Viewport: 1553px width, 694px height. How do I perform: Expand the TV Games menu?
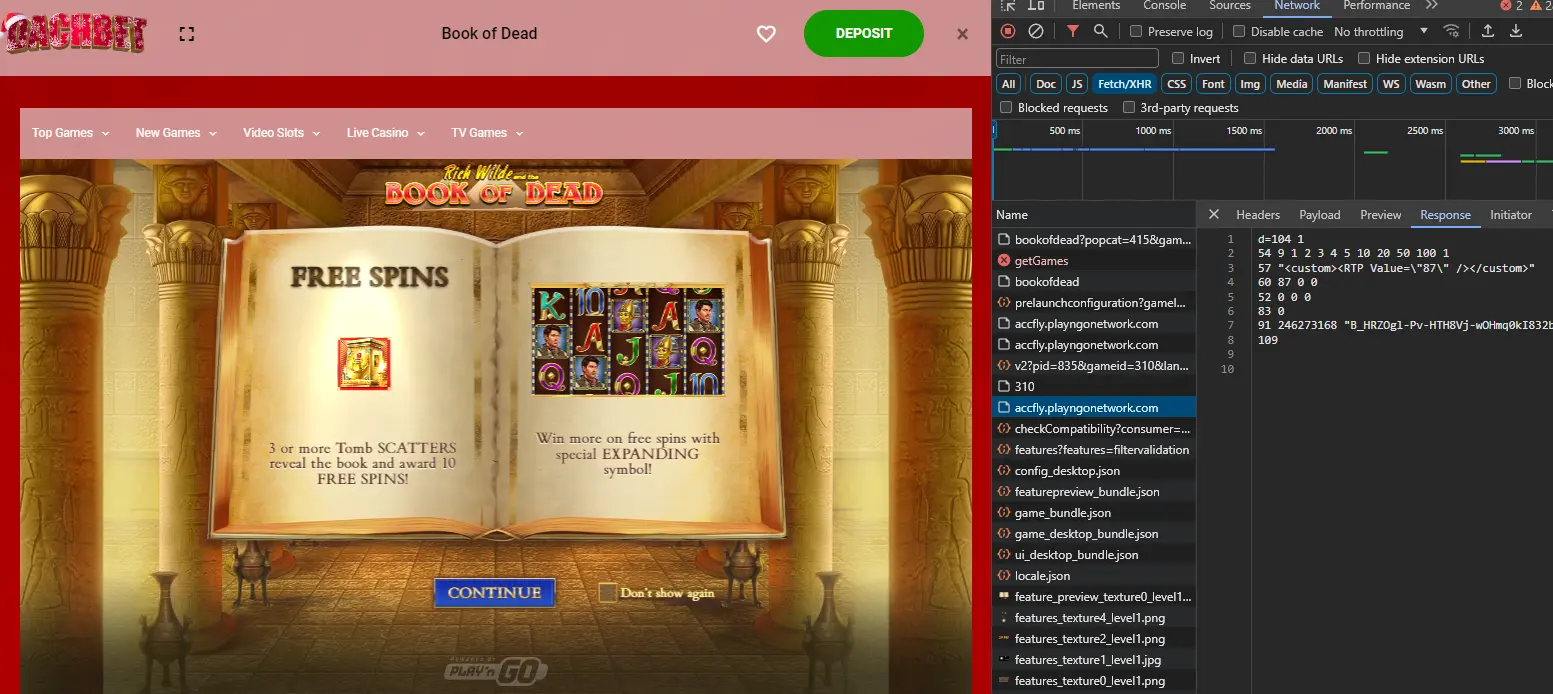coord(487,133)
